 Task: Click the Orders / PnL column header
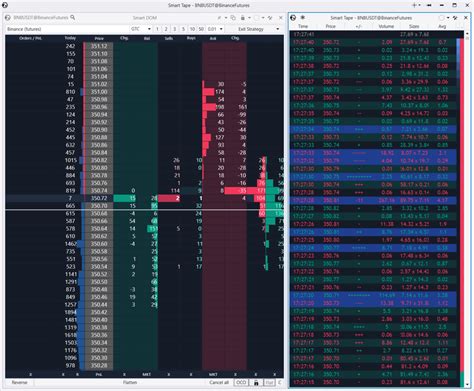click(30, 38)
